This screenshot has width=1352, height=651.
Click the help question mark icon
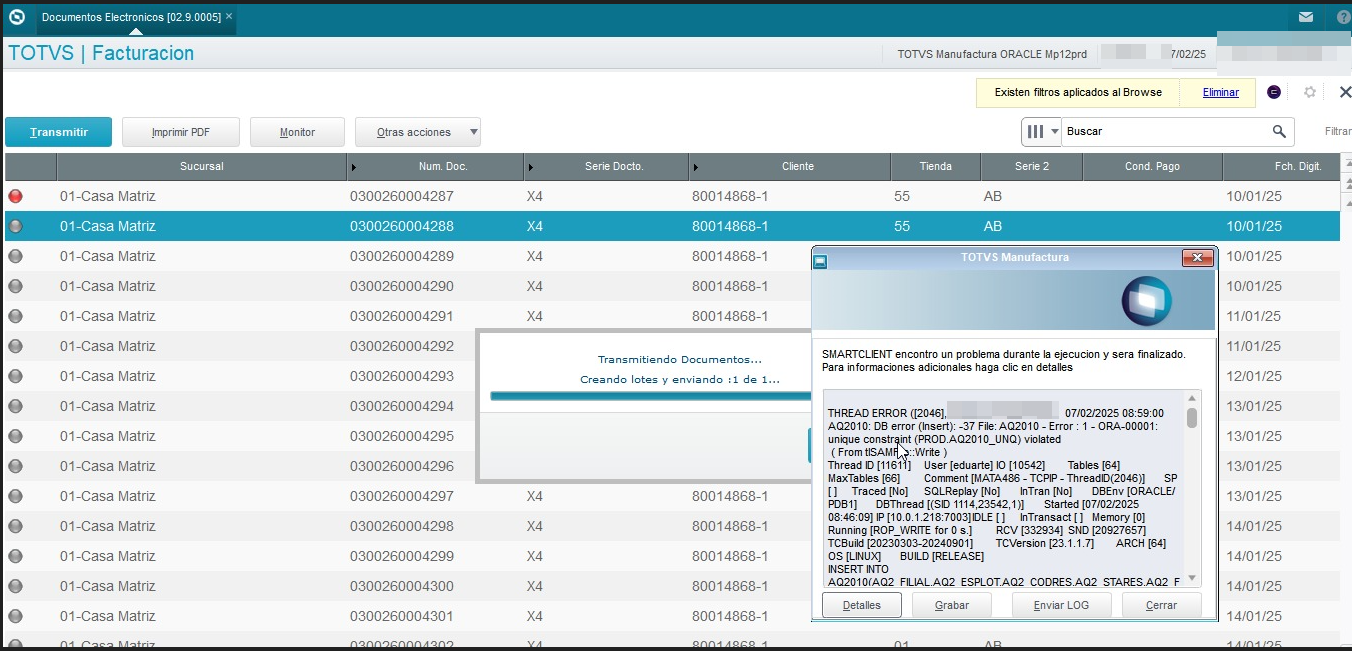pyautogui.click(x=1343, y=16)
